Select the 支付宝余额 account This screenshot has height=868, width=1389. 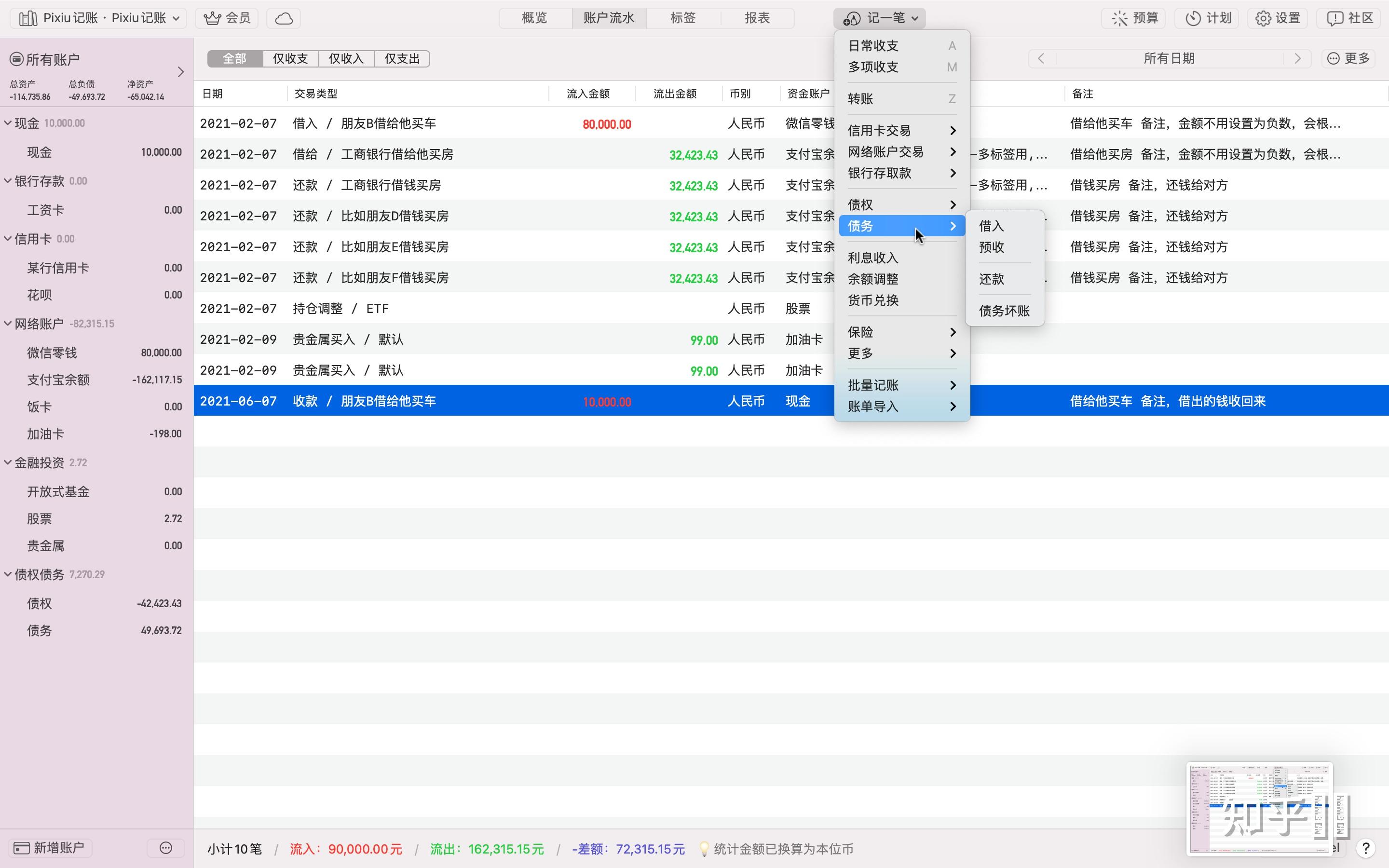(96, 380)
